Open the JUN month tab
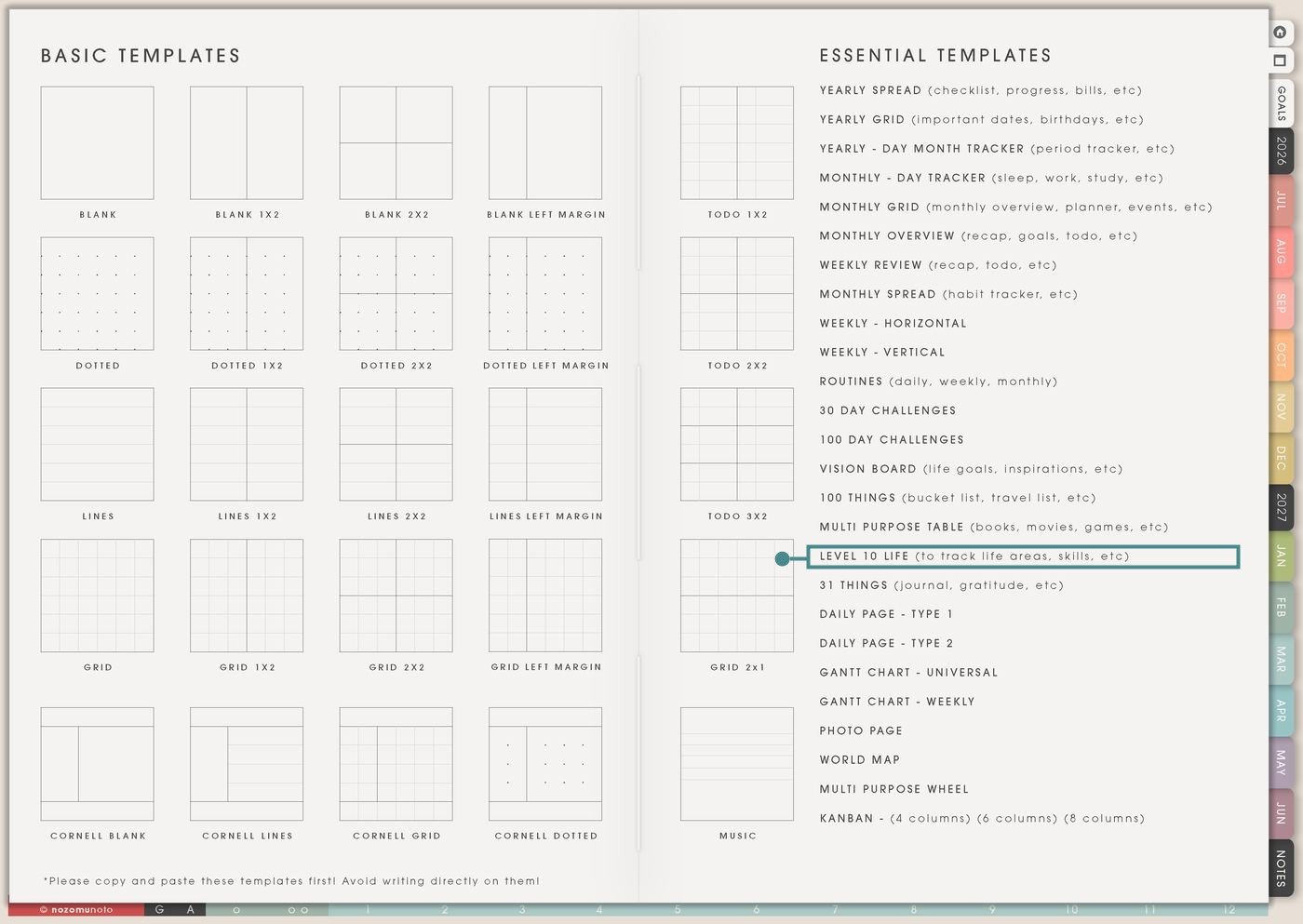 click(x=1282, y=813)
